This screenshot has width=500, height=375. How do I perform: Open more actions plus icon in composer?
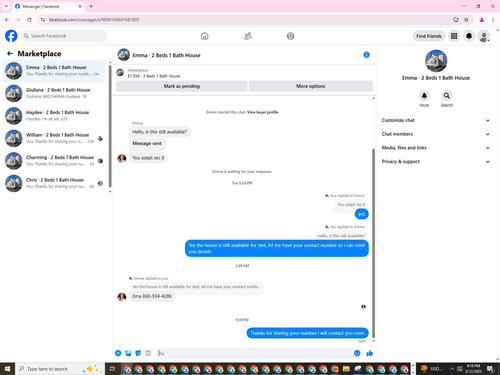(118, 353)
